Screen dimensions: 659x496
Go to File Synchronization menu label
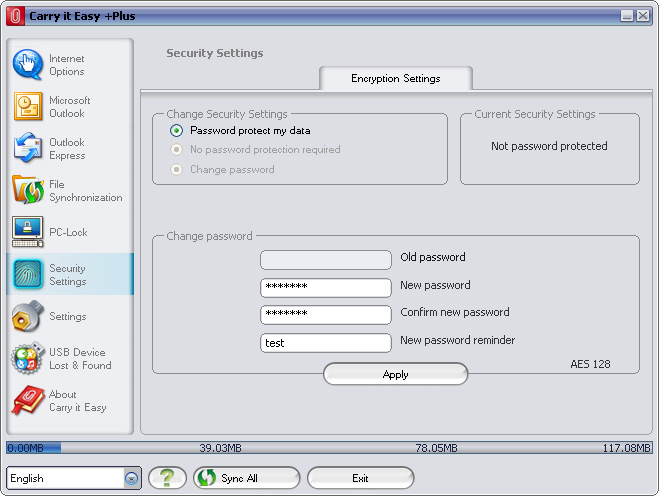pyautogui.click(x=86, y=191)
